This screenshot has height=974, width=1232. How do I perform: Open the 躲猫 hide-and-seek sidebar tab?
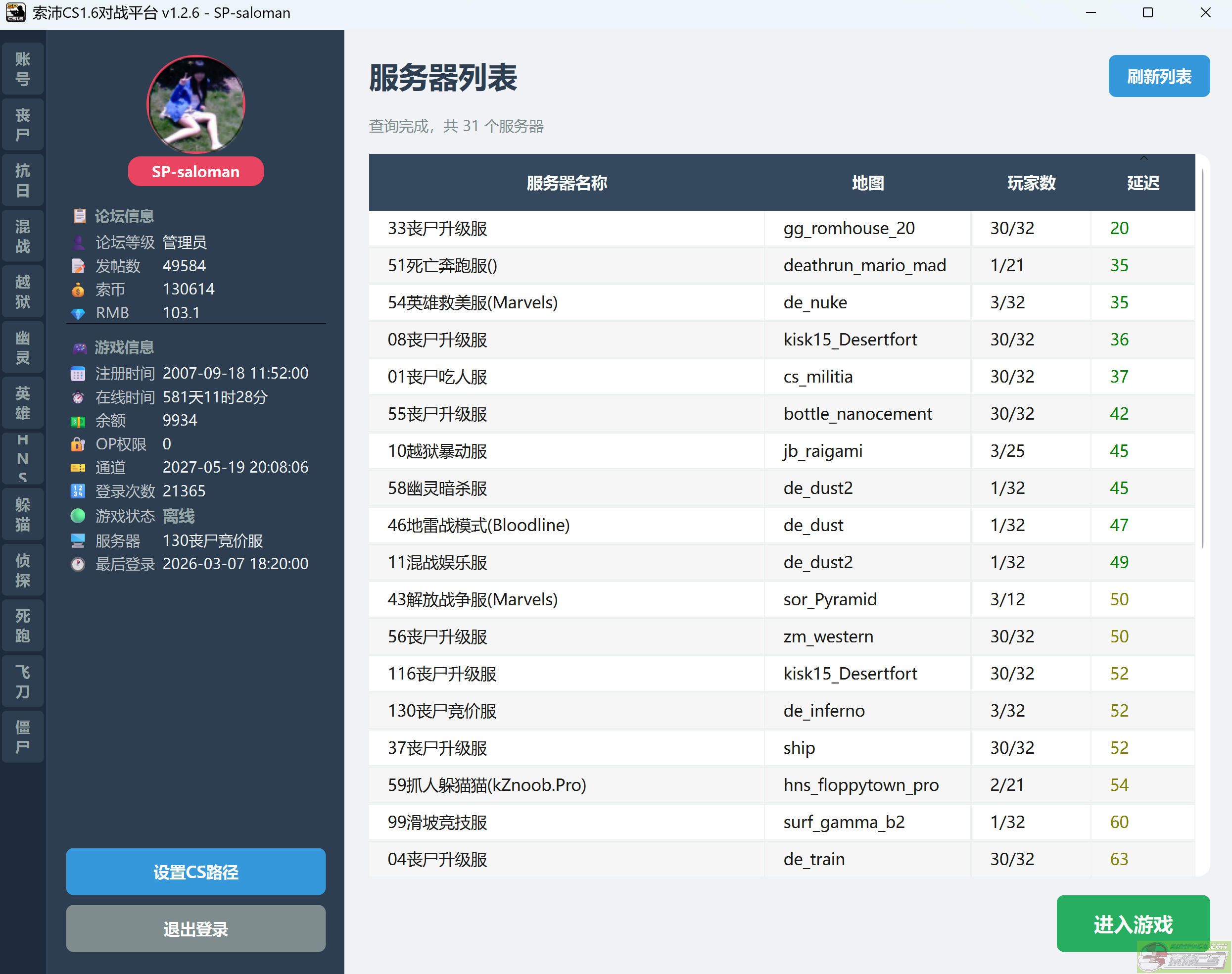pyautogui.click(x=23, y=514)
